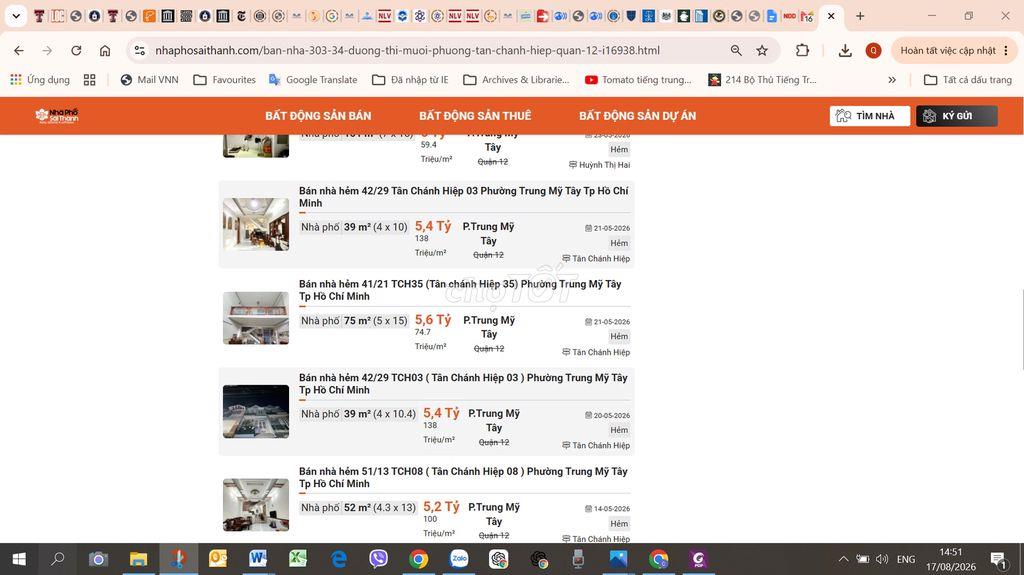Reload the current page
The image size is (1024, 575).
76,50
